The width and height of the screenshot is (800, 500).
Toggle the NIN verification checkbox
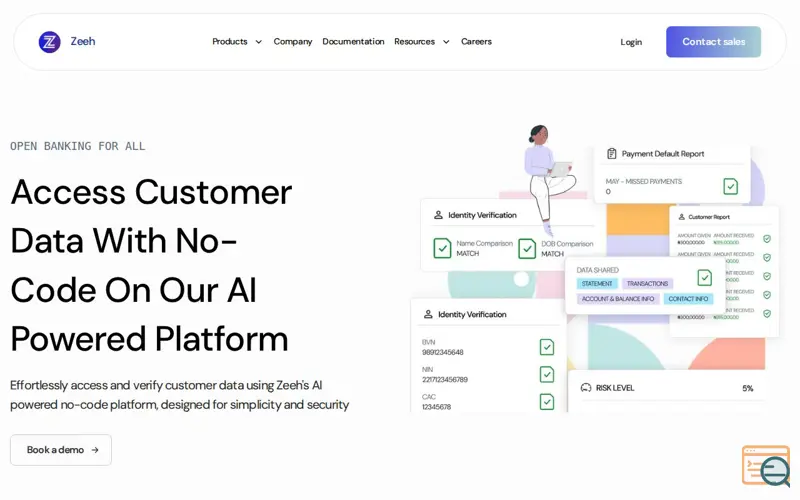pos(546,374)
